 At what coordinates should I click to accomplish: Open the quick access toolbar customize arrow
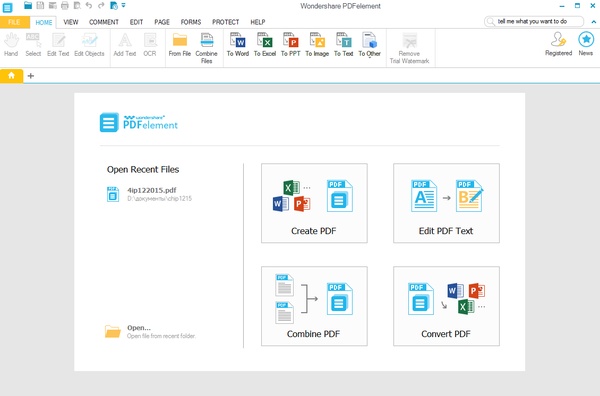pos(124,5)
